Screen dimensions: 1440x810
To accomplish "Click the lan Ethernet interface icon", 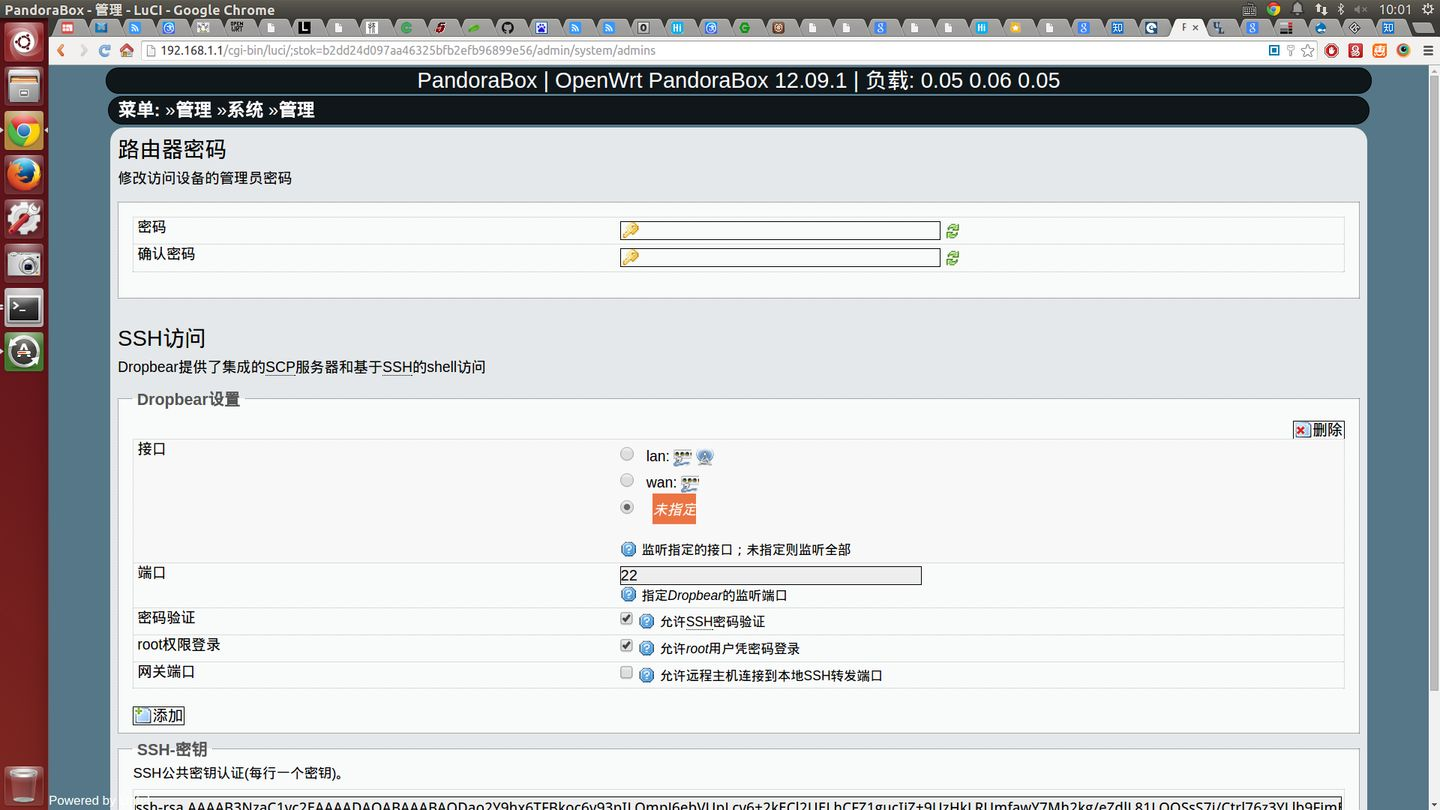I will coord(682,457).
